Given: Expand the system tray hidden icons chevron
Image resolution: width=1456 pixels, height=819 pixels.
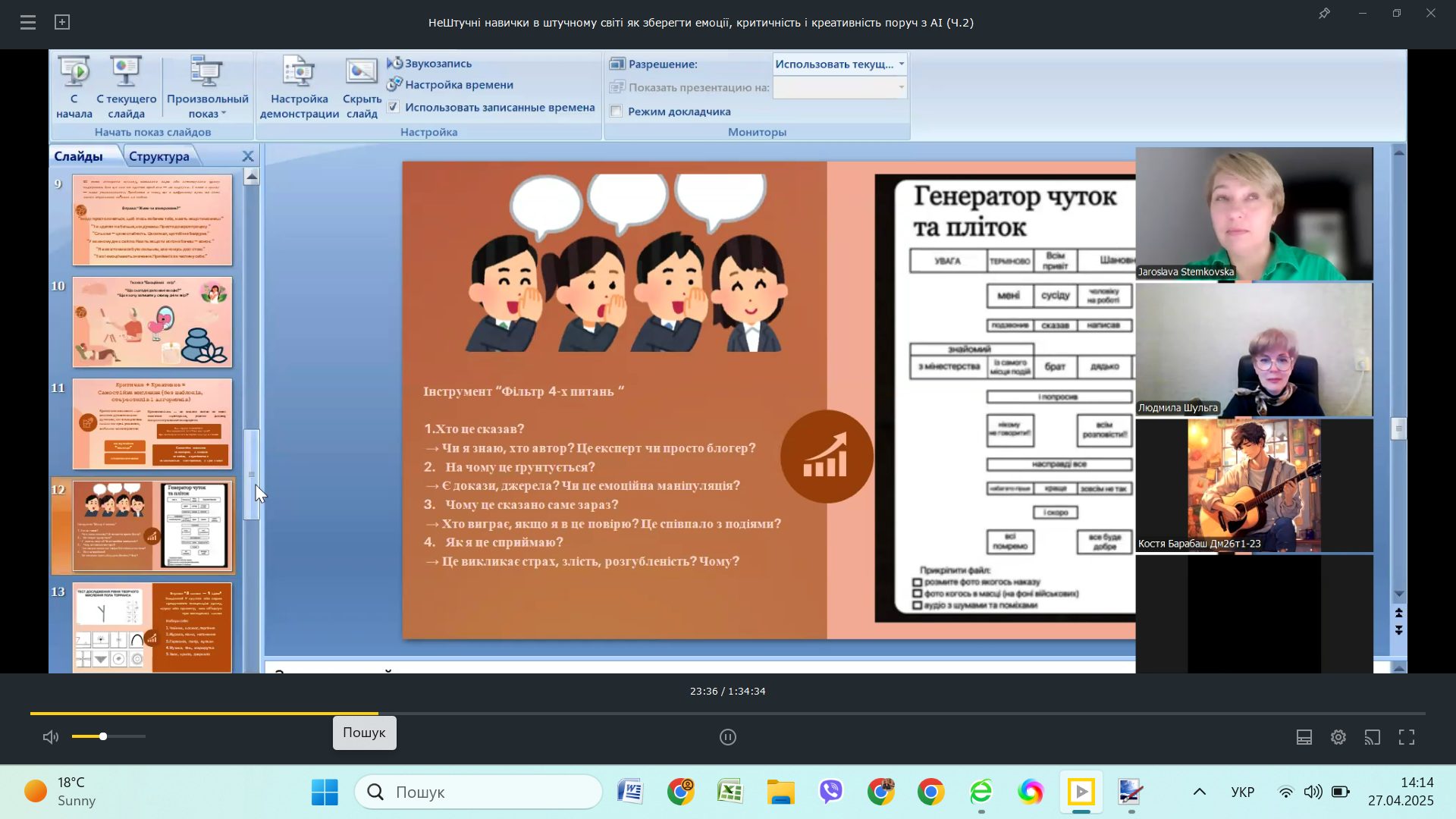Looking at the screenshot, I should point(1199,792).
